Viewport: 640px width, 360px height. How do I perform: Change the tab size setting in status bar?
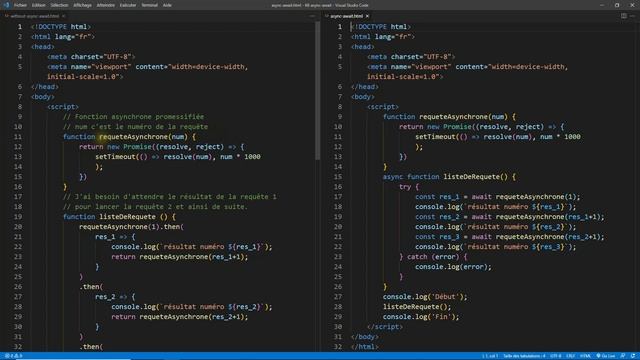pyautogui.click(x=524, y=356)
